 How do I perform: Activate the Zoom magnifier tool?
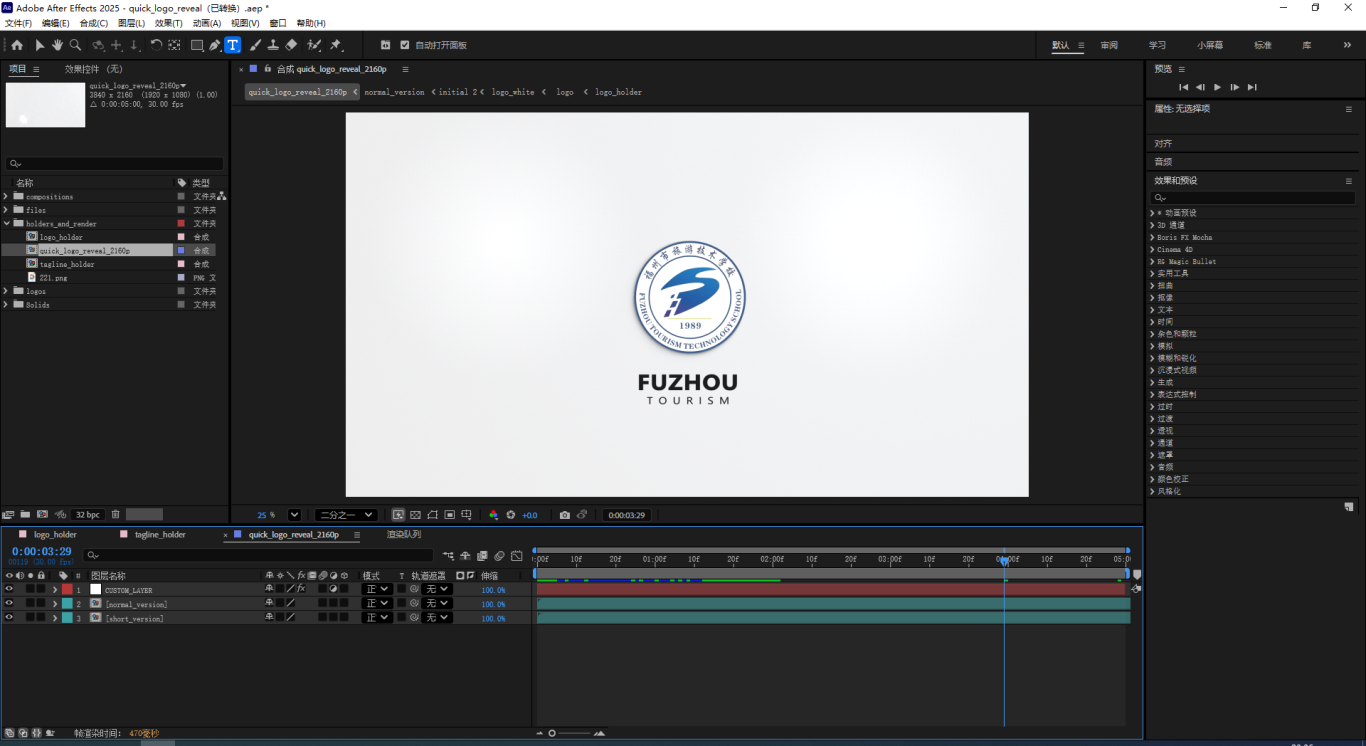75,45
